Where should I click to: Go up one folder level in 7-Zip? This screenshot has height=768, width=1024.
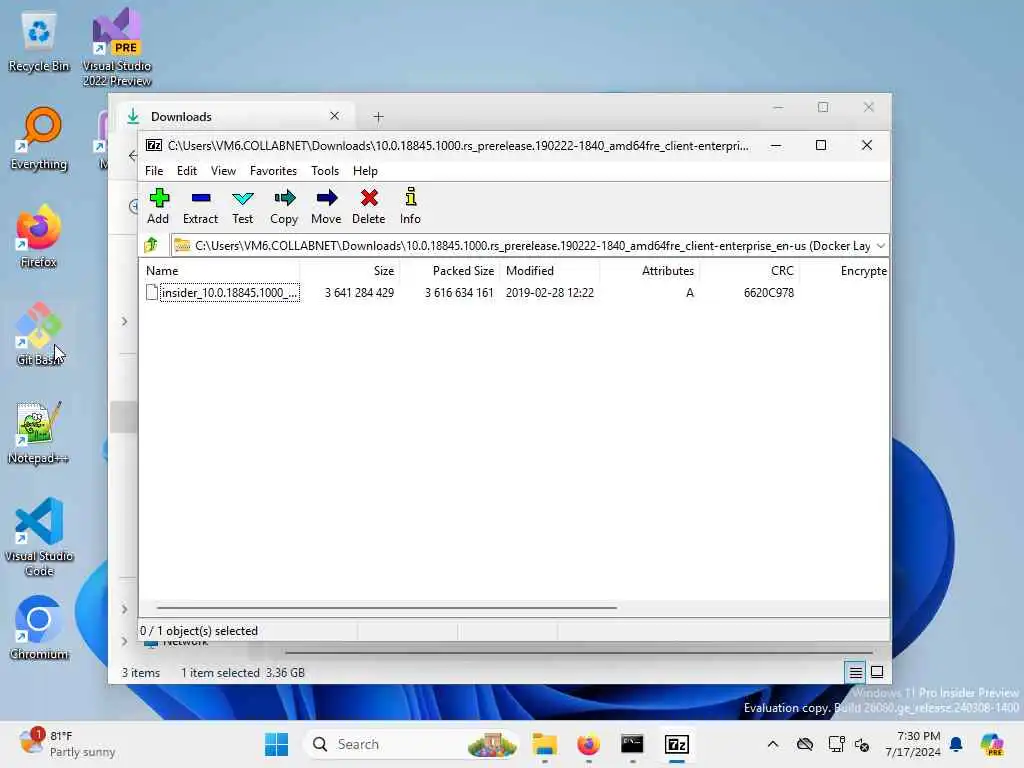(152, 246)
